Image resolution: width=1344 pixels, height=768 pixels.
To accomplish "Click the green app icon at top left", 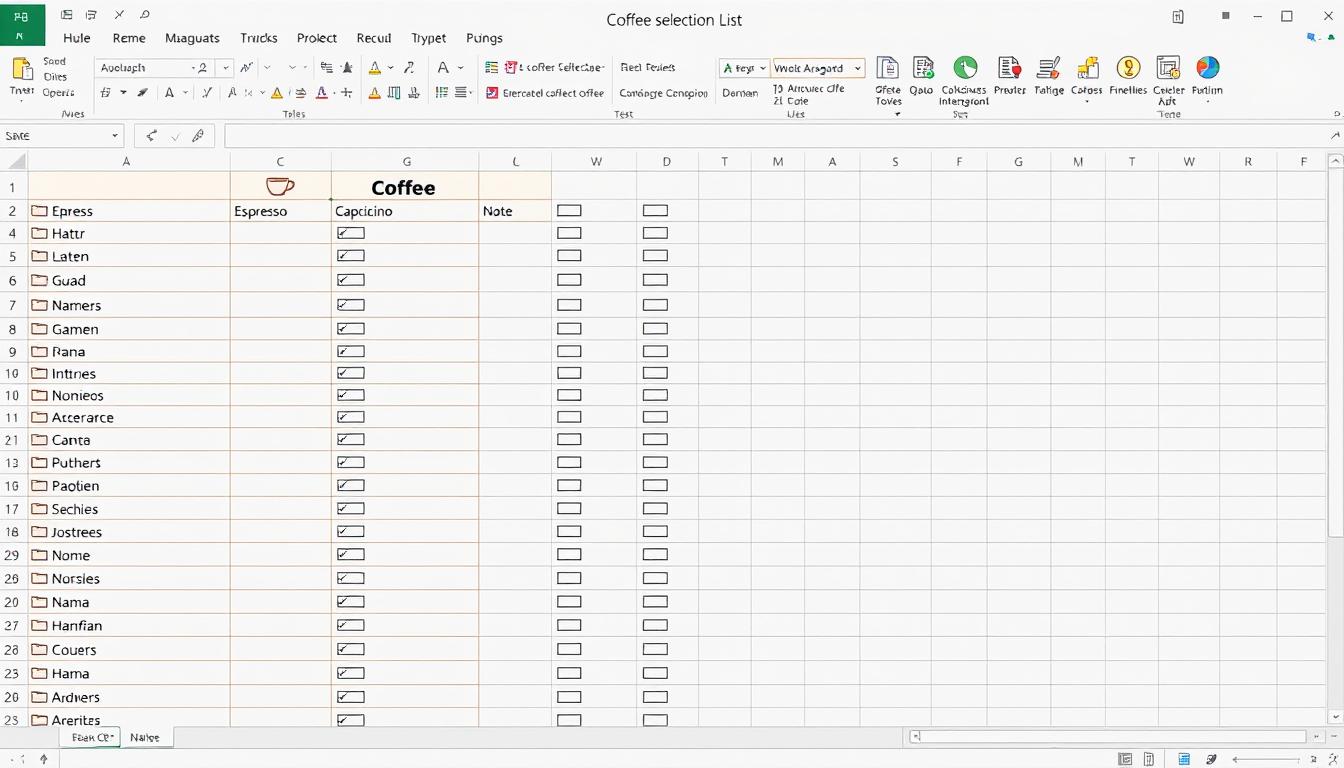I will [x=22, y=24].
